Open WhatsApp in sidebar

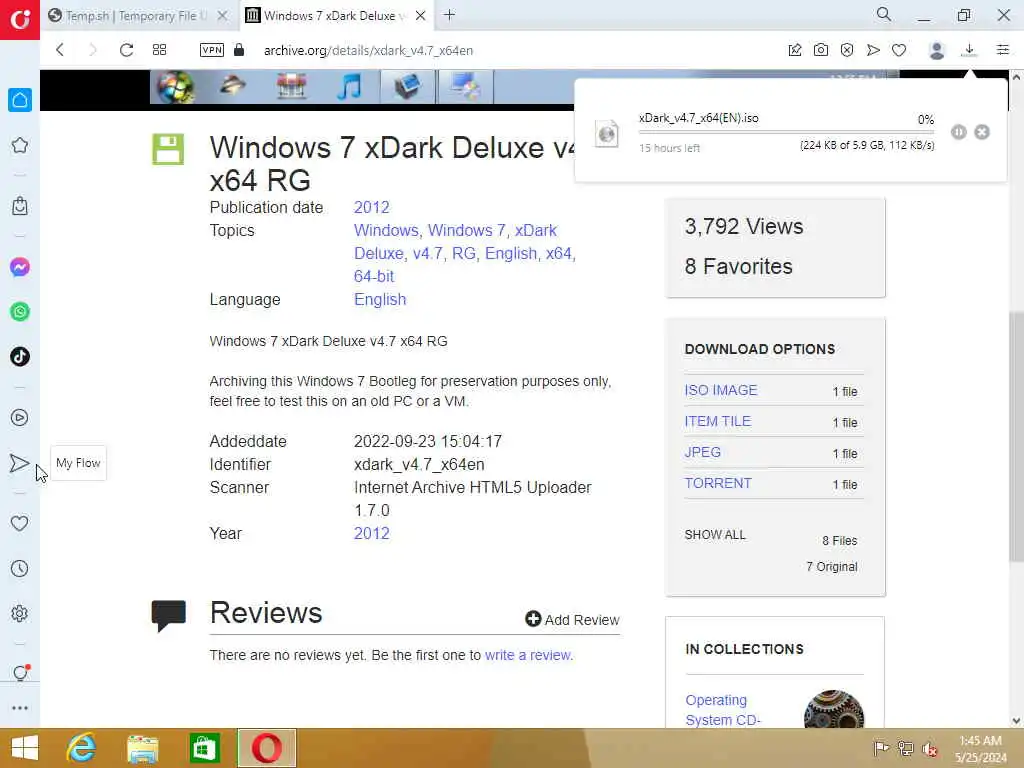[20, 312]
